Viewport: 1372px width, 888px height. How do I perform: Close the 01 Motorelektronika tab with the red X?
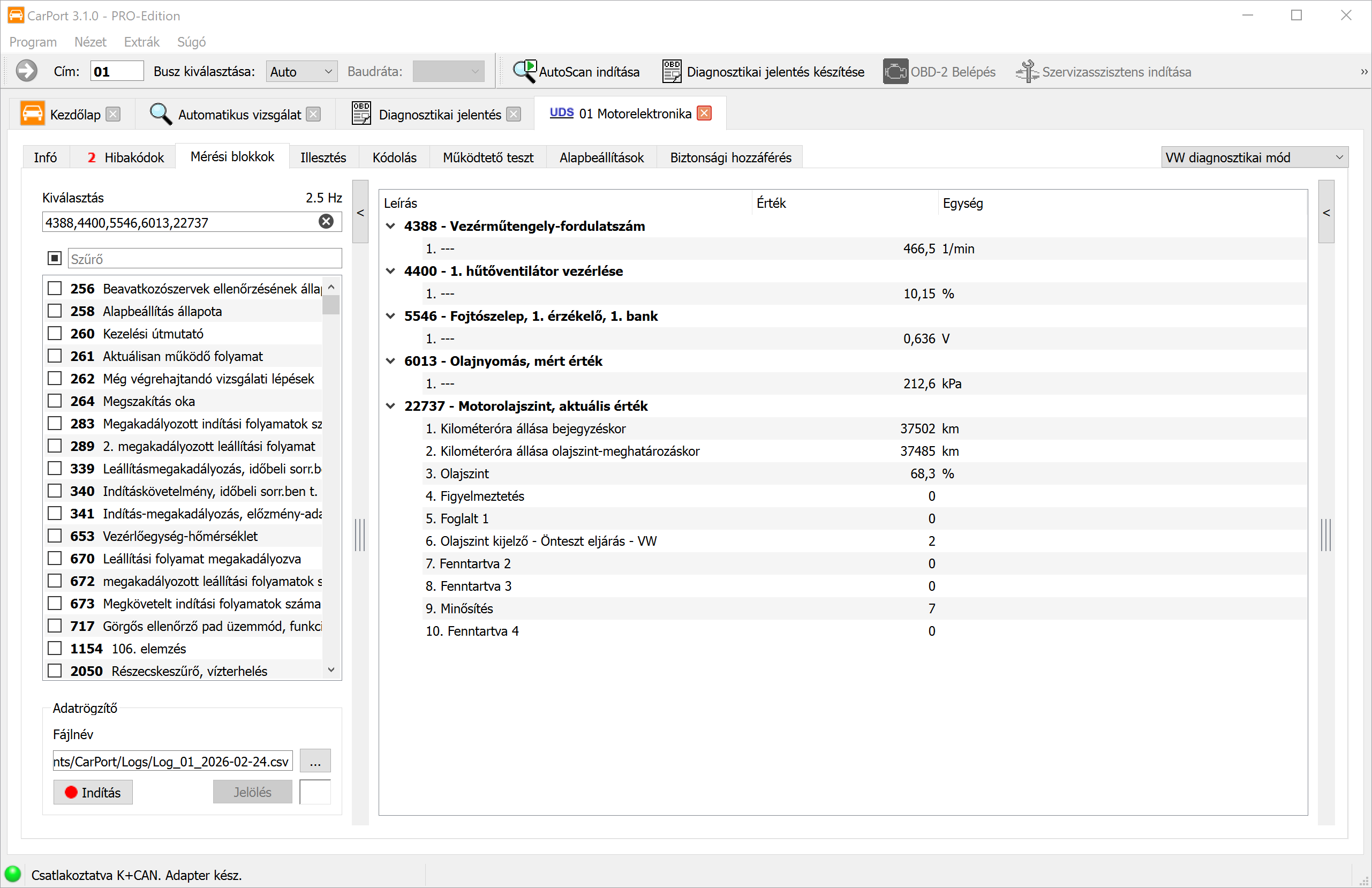pyautogui.click(x=704, y=114)
